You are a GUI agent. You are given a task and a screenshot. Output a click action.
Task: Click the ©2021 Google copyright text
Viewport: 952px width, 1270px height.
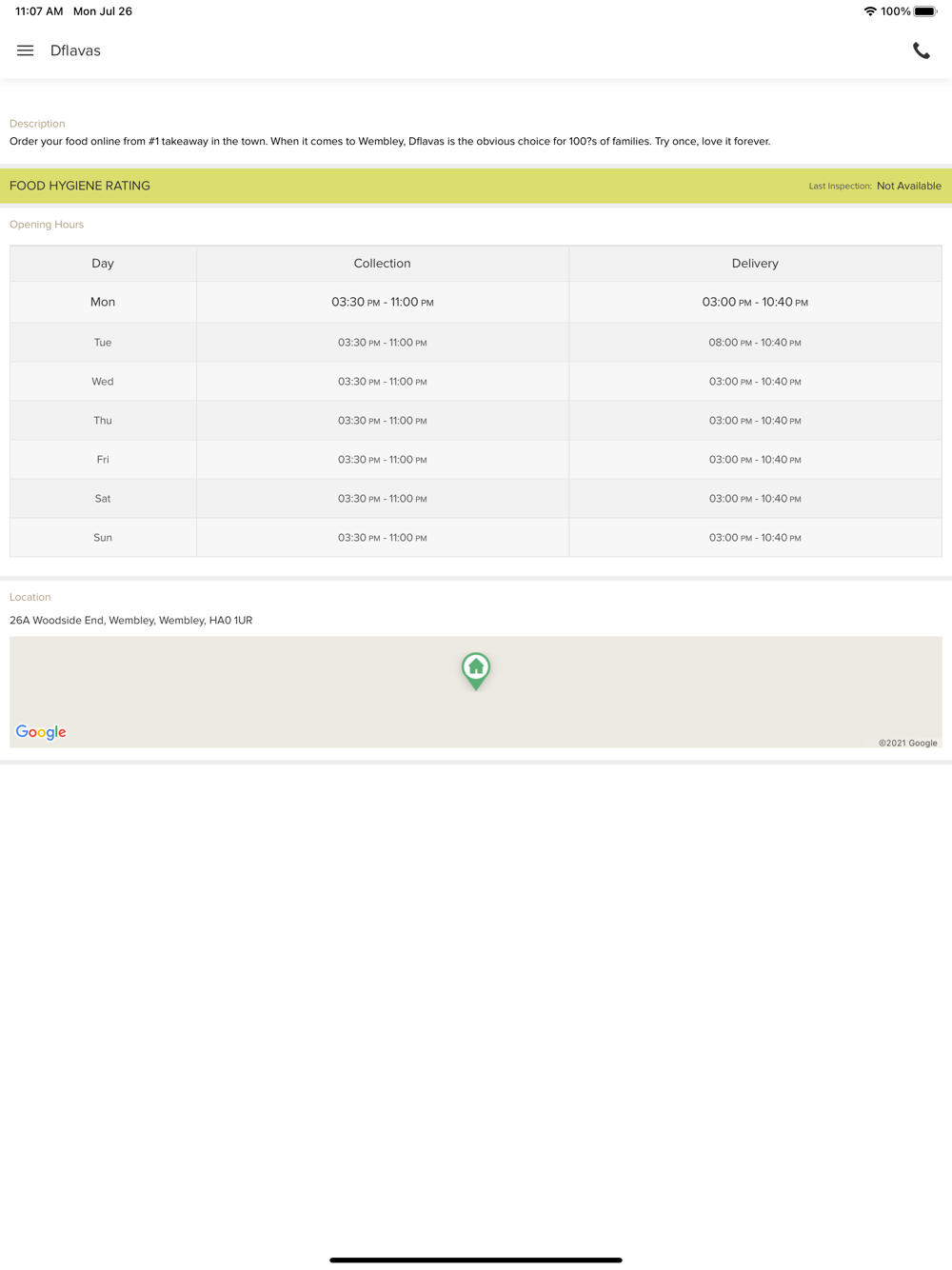coord(908,743)
